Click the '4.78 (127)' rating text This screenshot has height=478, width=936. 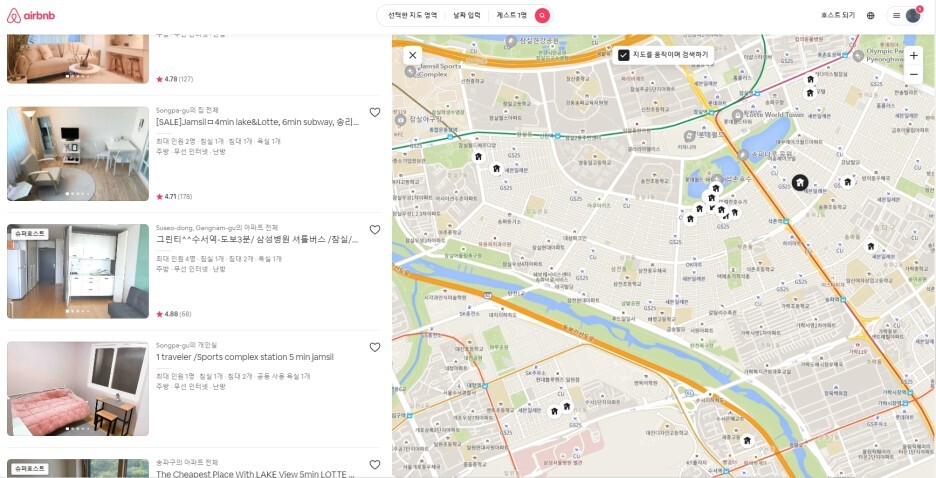click(x=174, y=79)
